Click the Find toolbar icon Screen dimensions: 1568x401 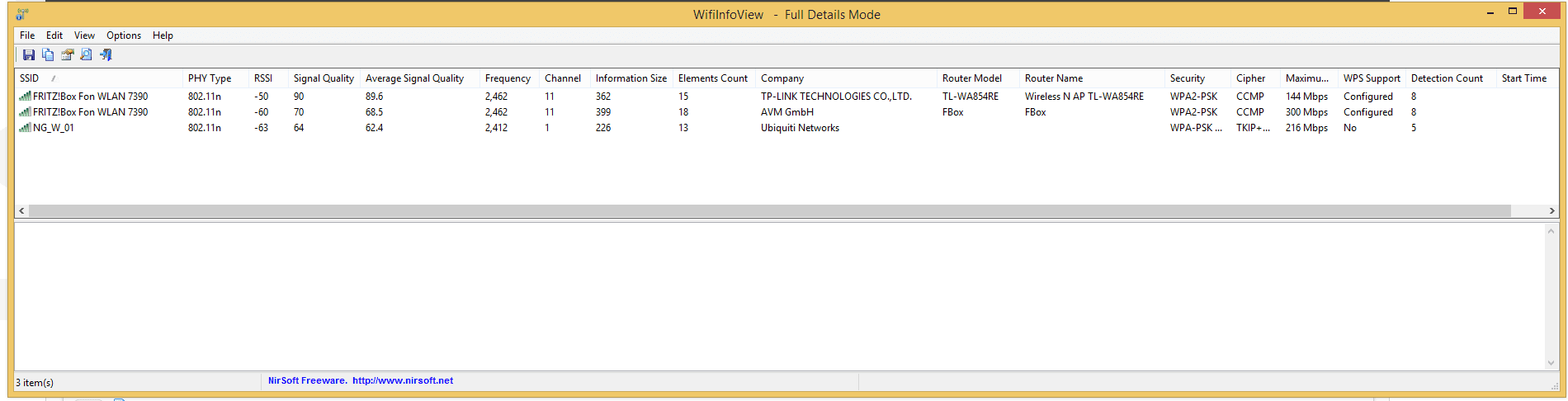[x=87, y=54]
